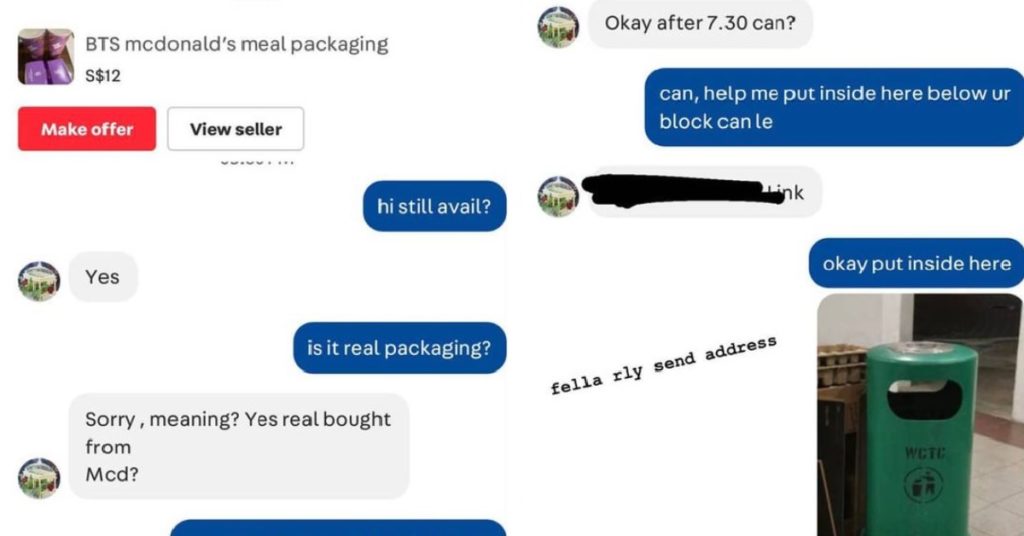Image resolution: width=1024 pixels, height=536 pixels.
Task: Open the BTS meal packaging listing thumbnail
Action: coord(46,57)
